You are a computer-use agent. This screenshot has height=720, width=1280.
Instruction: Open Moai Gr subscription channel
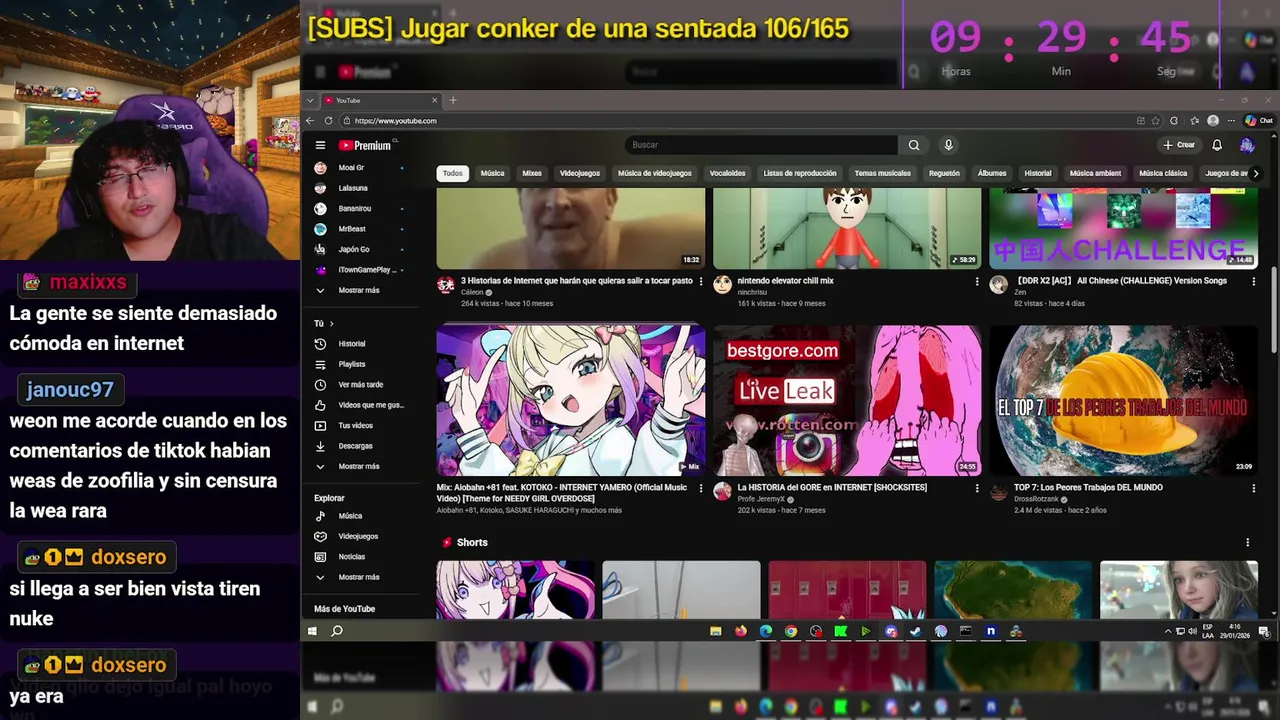click(x=350, y=168)
